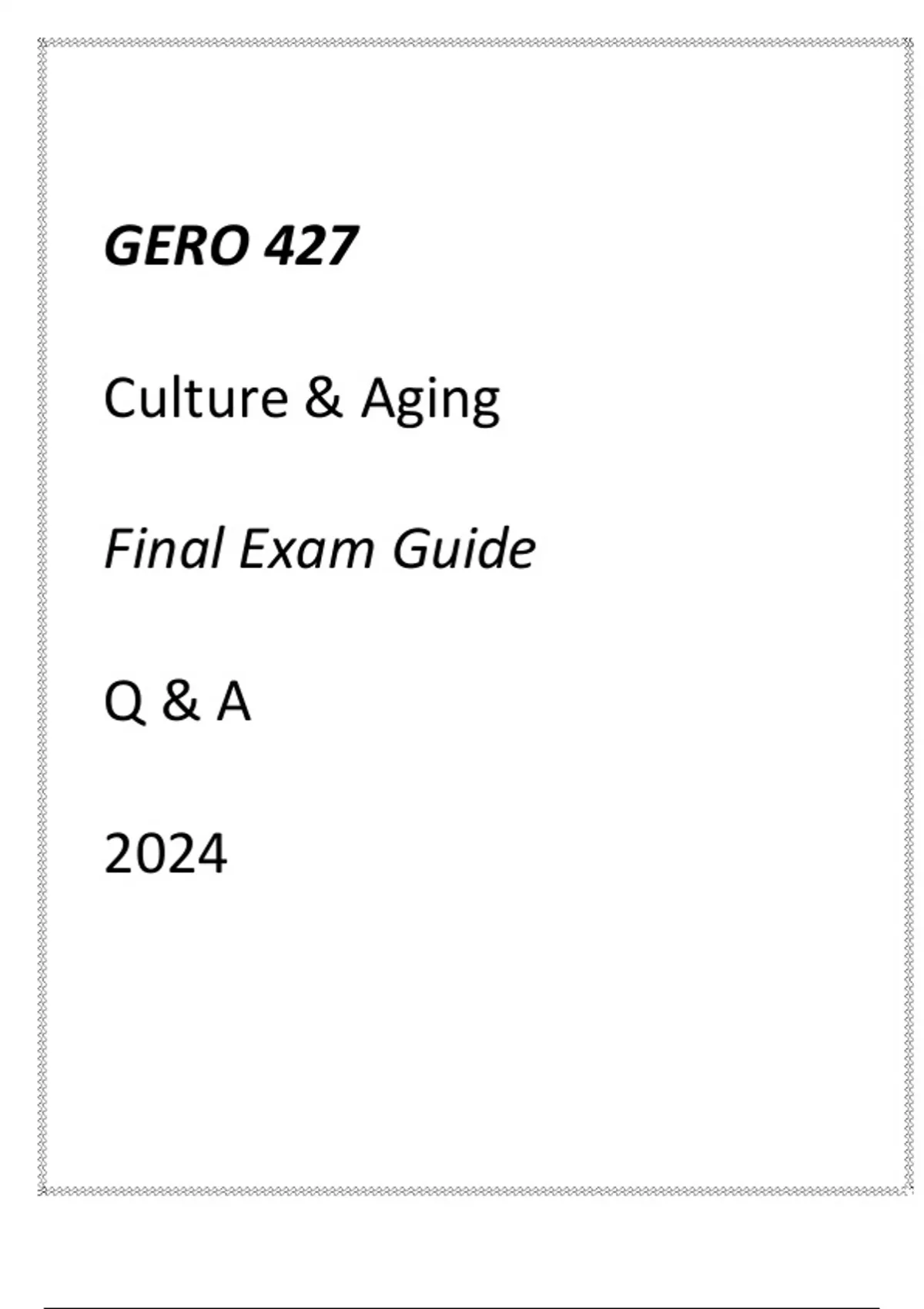Click the word "GERO" in the title
Screen dimensions: 924x1309
[x=176, y=246]
